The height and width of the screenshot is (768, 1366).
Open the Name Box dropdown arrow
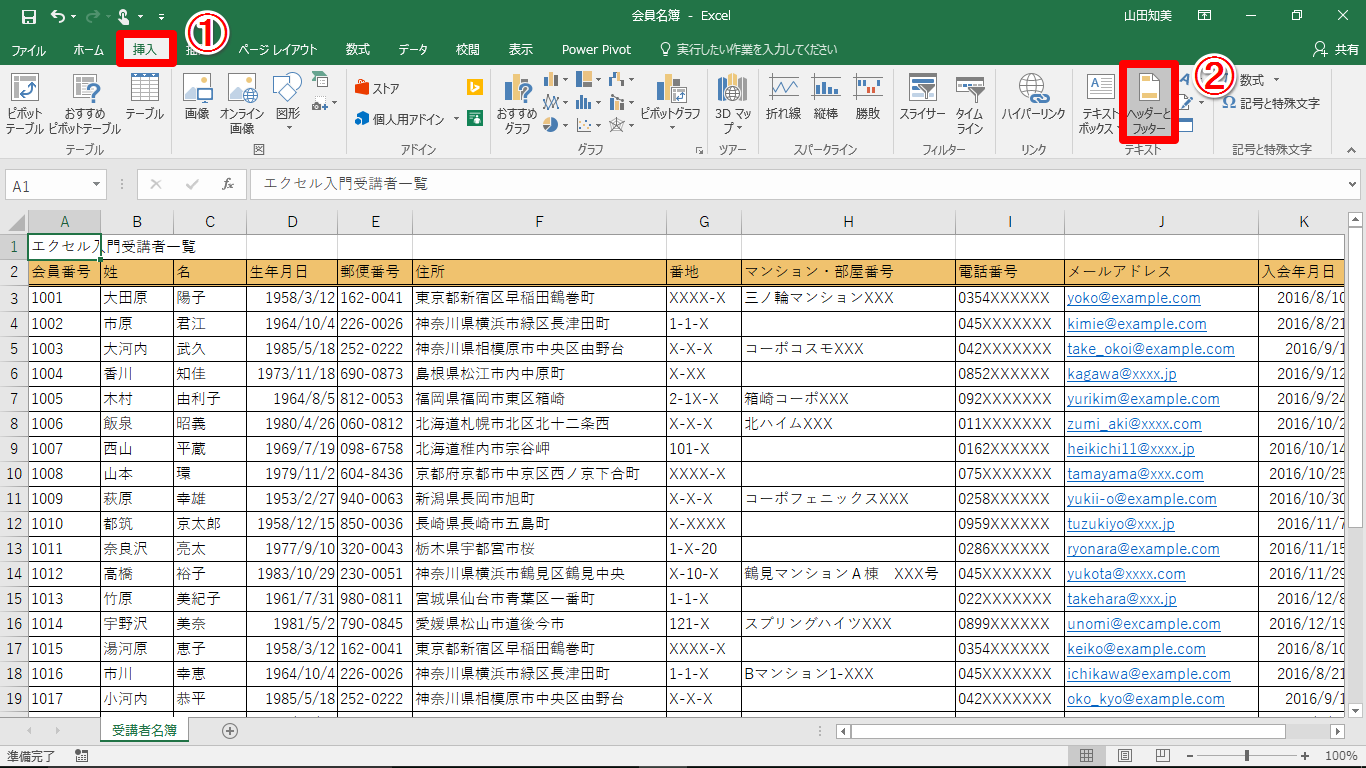pos(97,185)
